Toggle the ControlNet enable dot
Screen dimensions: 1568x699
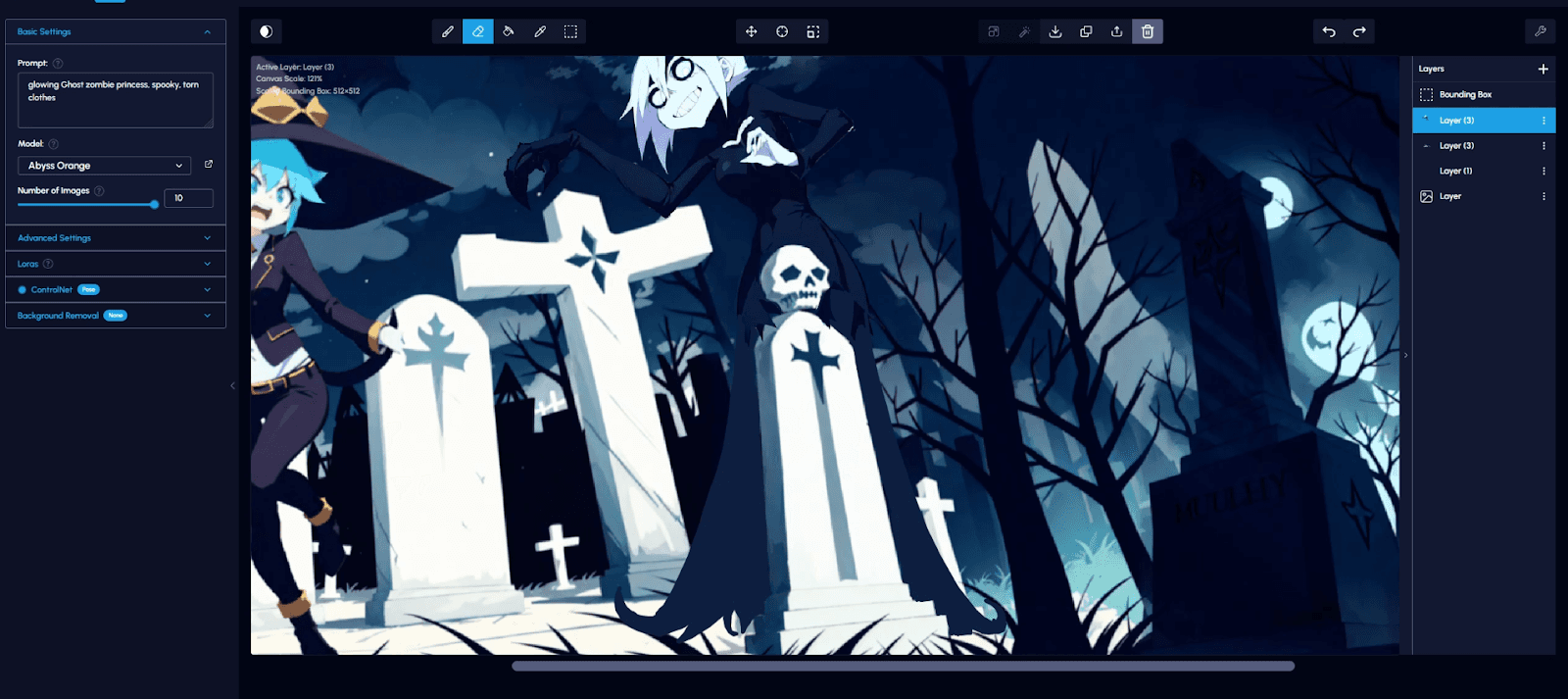[x=23, y=290]
